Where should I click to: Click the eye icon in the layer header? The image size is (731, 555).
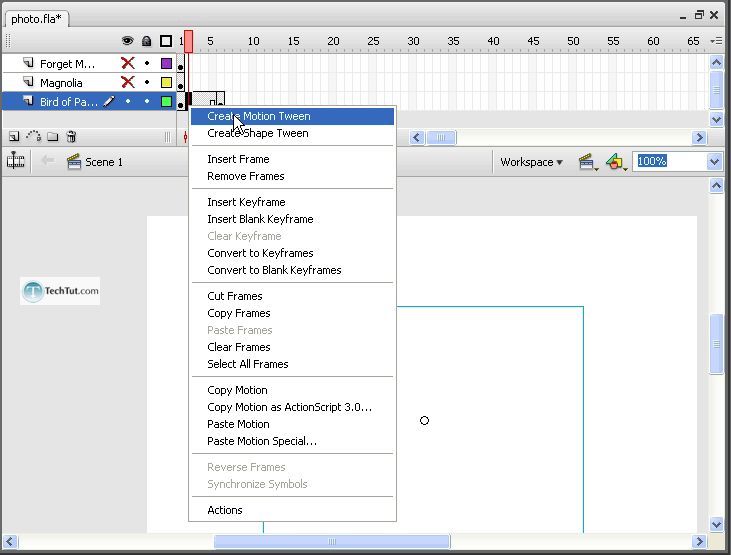127,41
